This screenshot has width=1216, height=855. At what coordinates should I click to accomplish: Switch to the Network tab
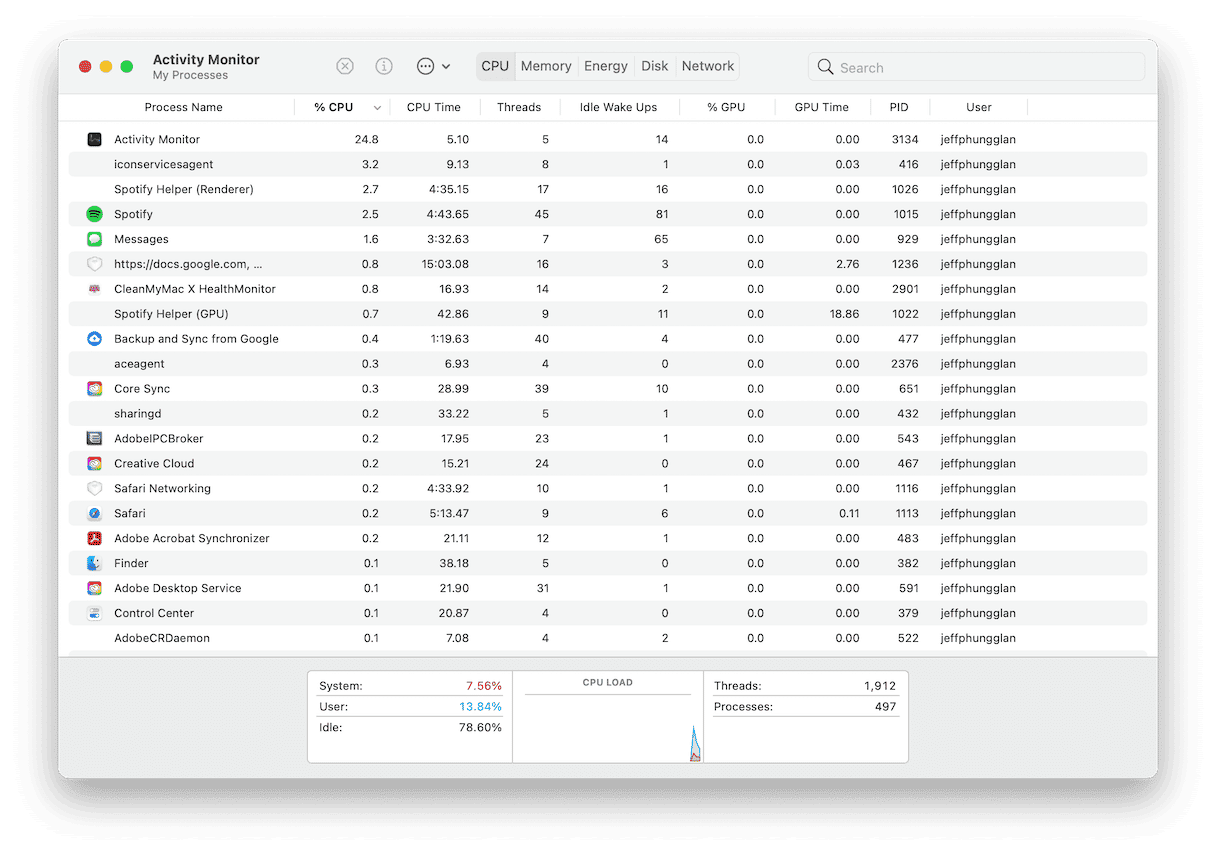(708, 66)
